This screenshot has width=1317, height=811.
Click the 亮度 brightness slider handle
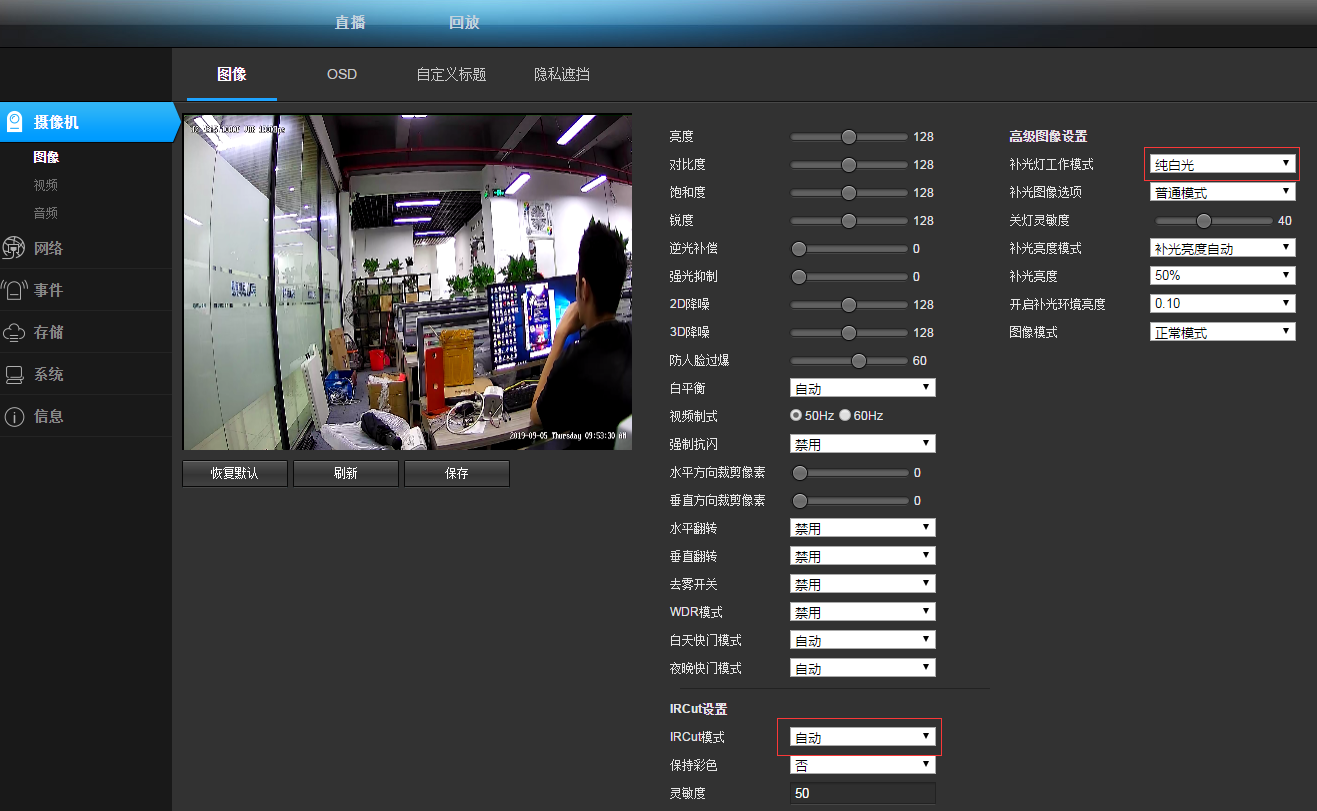(x=849, y=137)
